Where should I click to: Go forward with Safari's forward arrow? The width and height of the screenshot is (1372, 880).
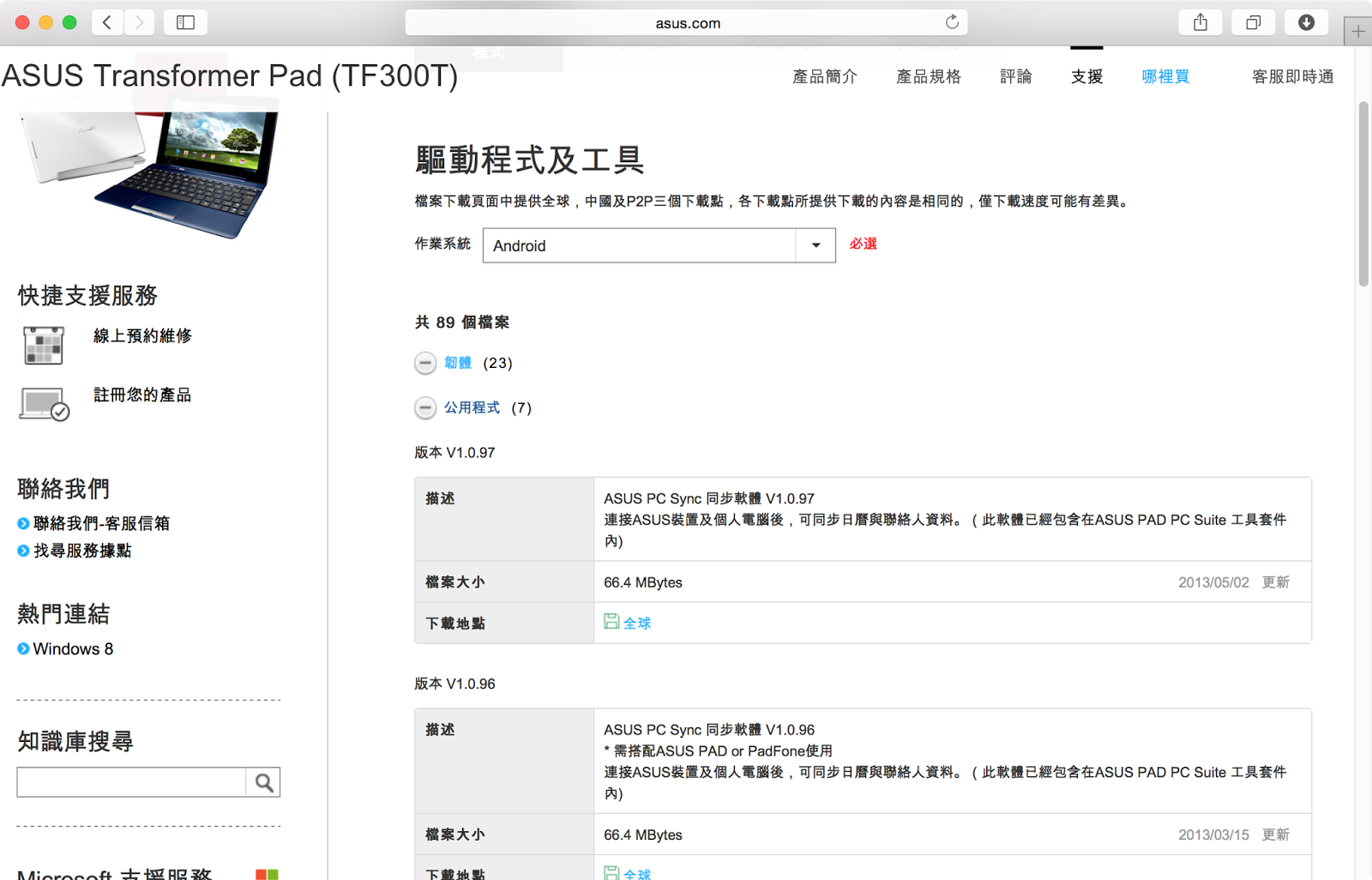pyautogui.click(x=139, y=22)
